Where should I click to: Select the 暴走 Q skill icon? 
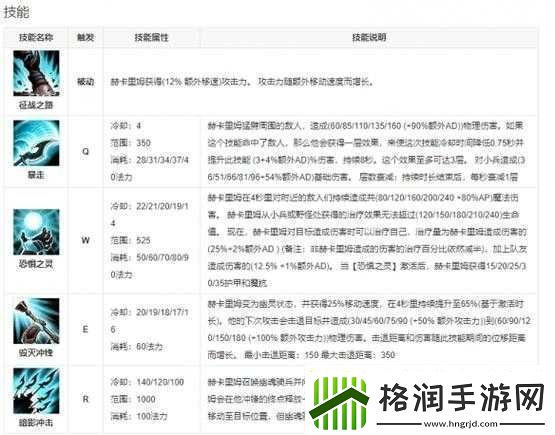pyautogui.click(x=36, y=143)
